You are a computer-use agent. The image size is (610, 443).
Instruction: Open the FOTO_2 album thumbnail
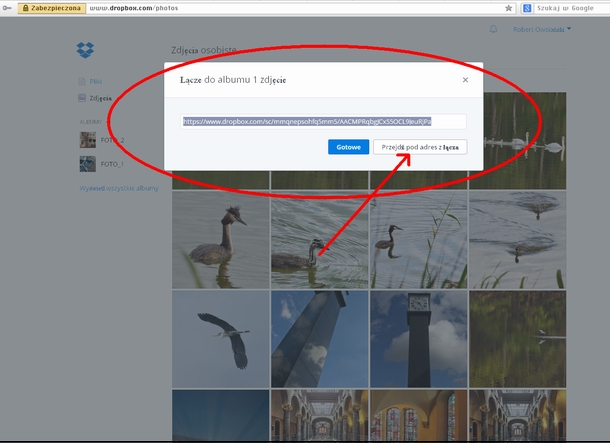(88, 140)
